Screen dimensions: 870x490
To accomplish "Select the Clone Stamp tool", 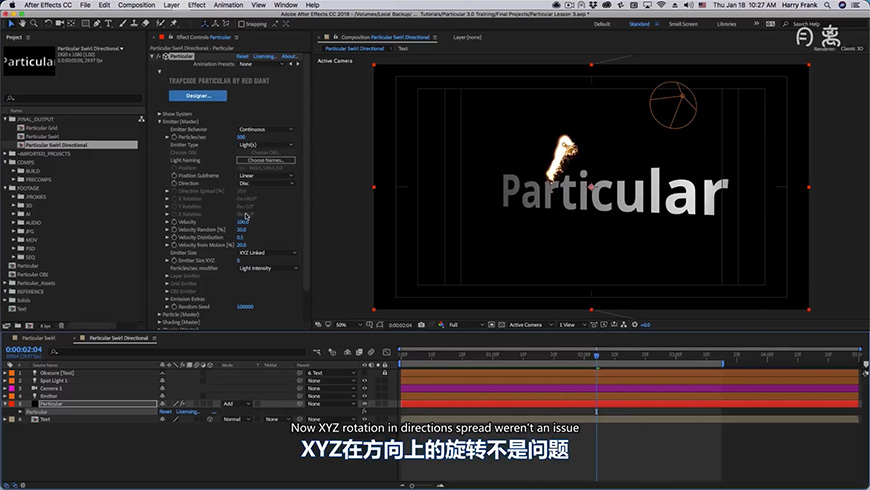I will point(134,24).
